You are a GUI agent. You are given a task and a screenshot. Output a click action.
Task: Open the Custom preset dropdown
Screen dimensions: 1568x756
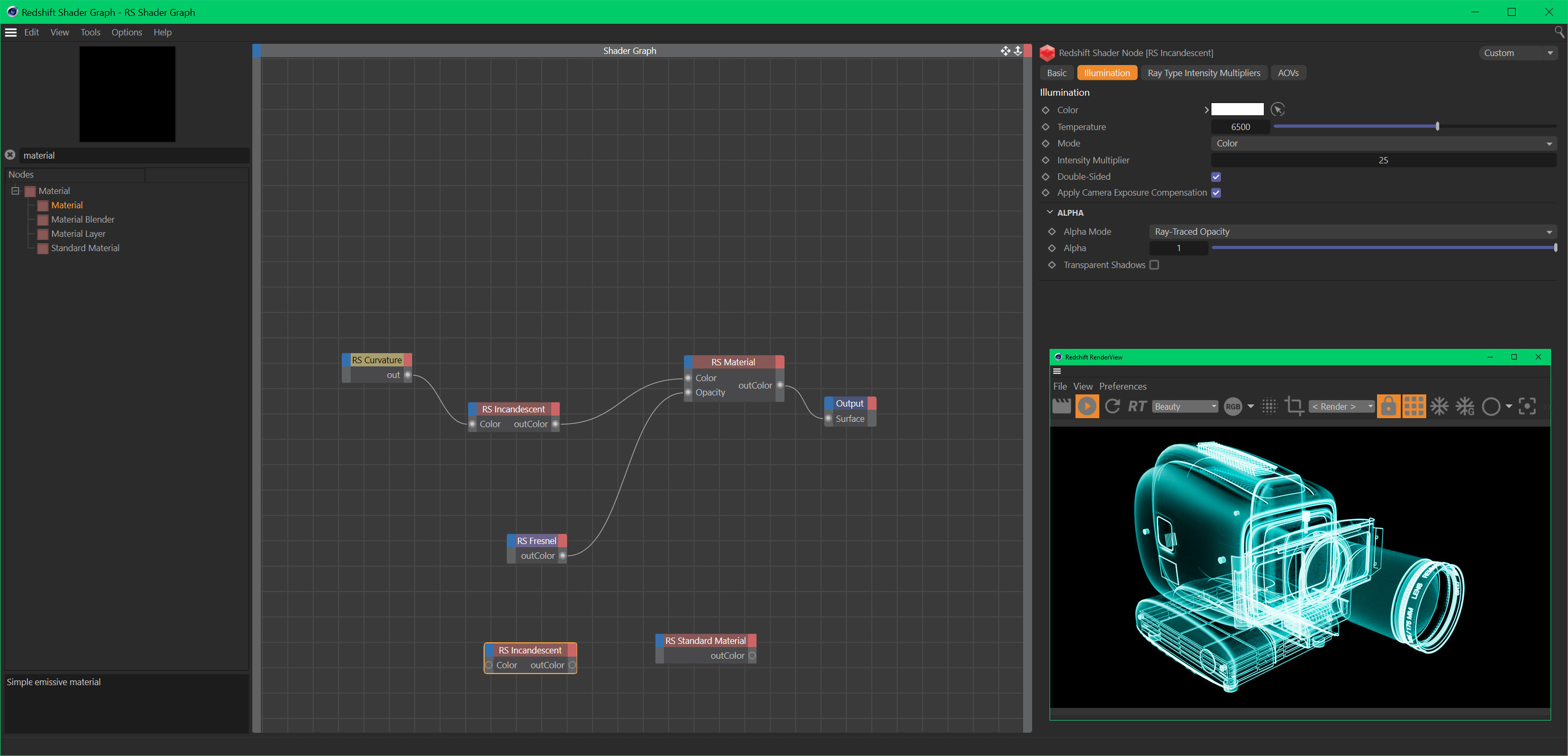[1518, 53]
